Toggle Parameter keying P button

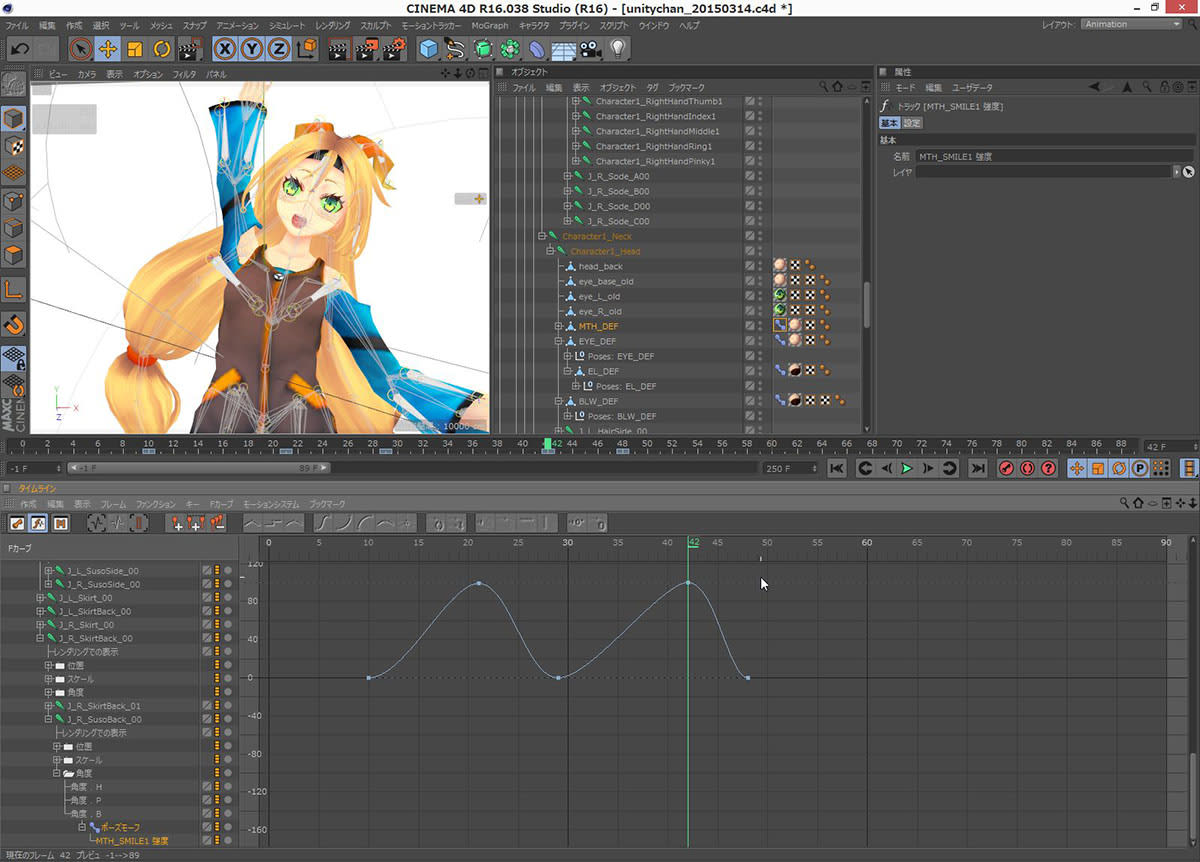(x=1139, y=468)
